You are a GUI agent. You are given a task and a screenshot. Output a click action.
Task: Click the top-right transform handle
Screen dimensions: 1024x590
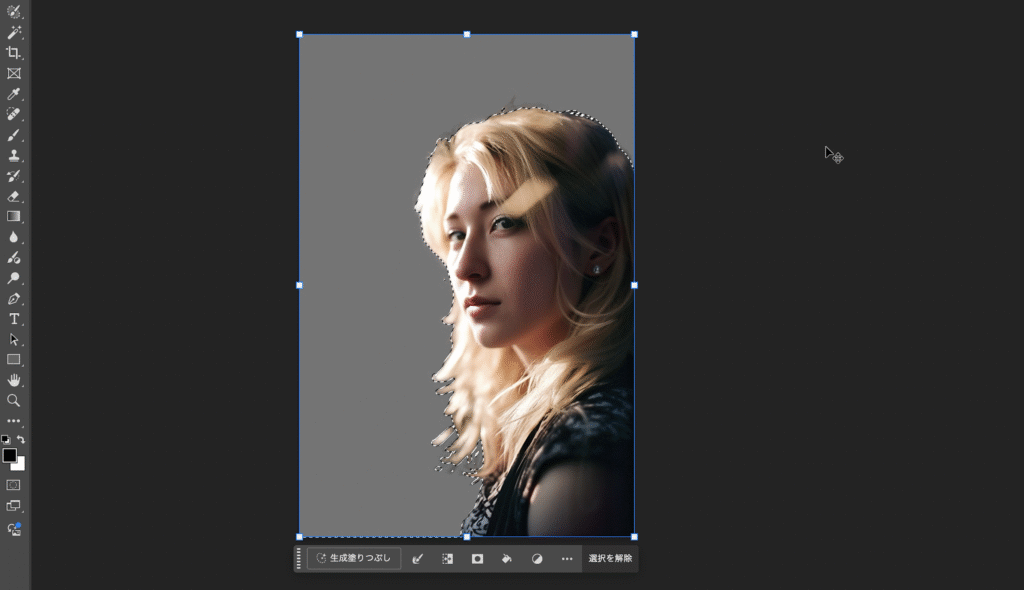(x=634, y=35)
